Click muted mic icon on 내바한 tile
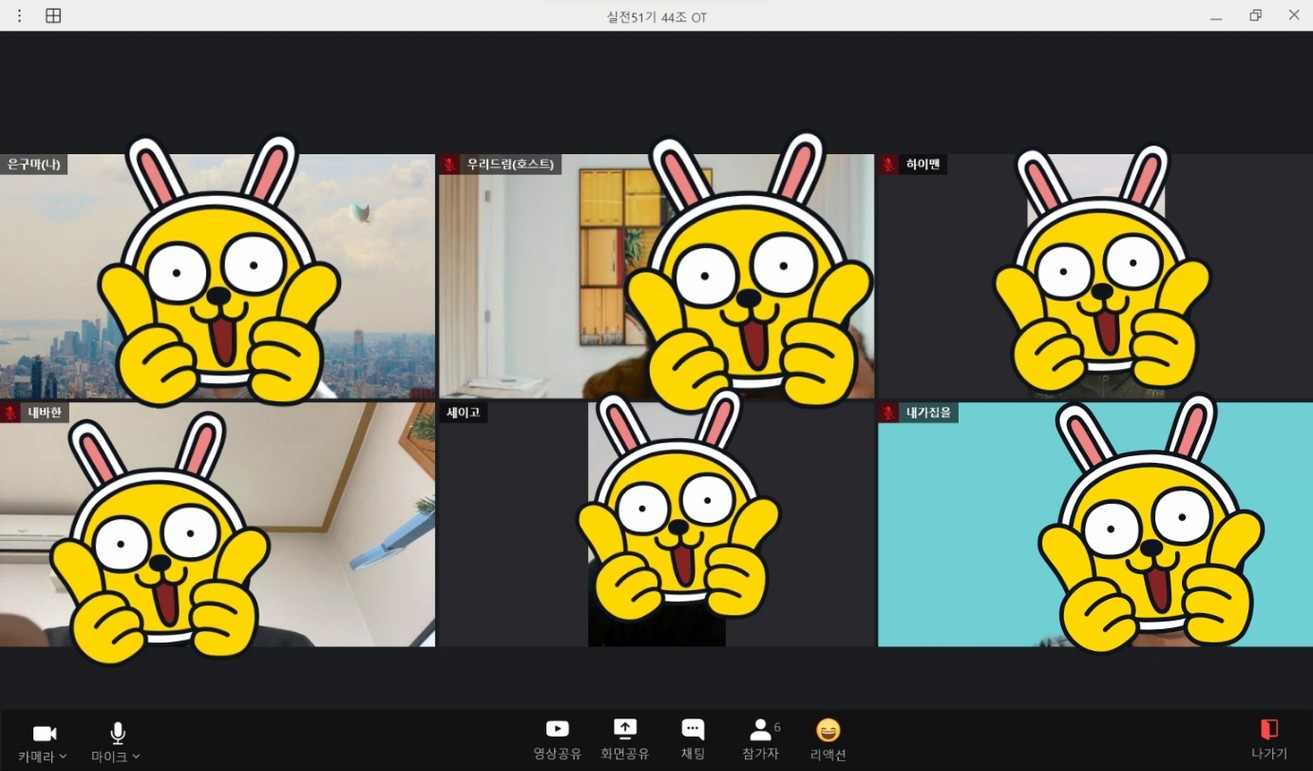The width and height of the screenshot is (1313, 771). (10, 412)
